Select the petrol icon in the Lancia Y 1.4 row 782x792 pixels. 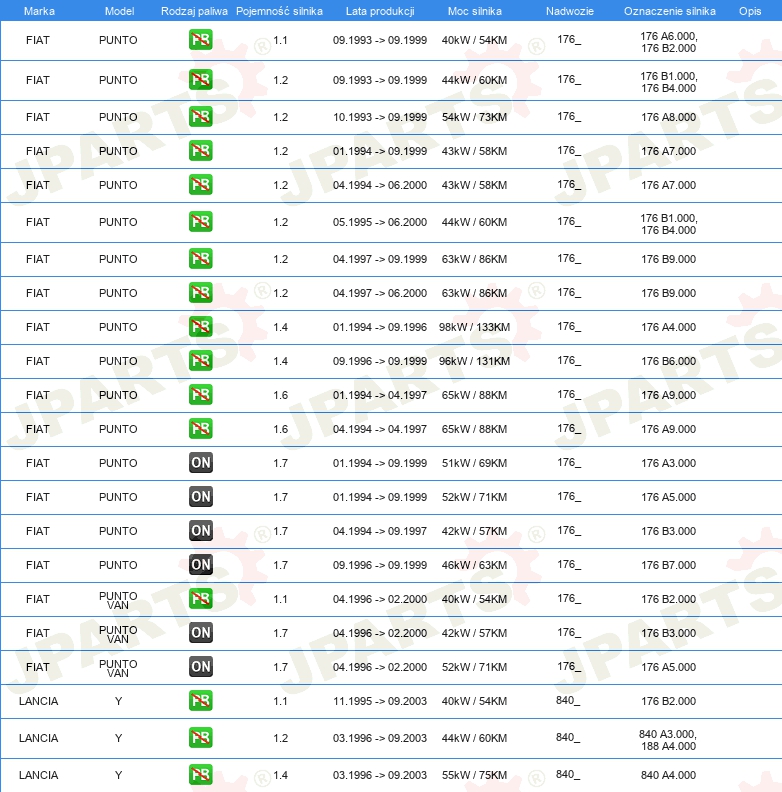[201, 775]
